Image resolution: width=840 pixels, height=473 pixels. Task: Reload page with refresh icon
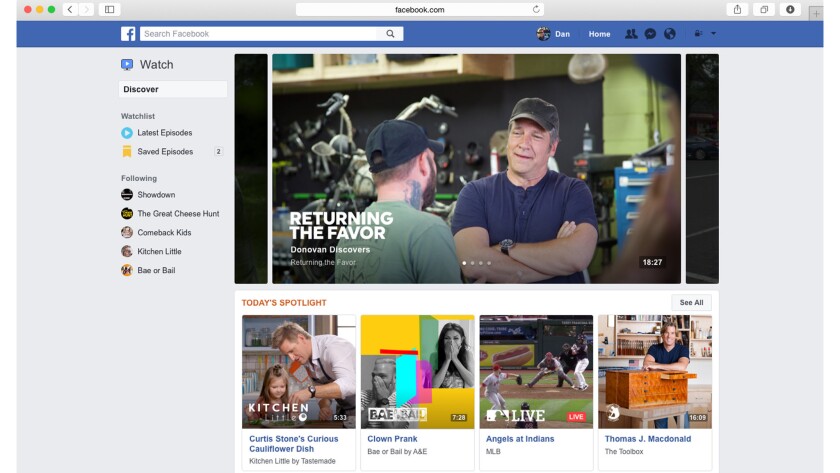point(536,9)
